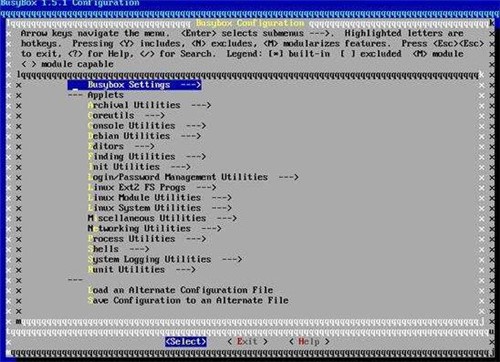Select the Busybox Settings submenu

(x=134, y=85)
